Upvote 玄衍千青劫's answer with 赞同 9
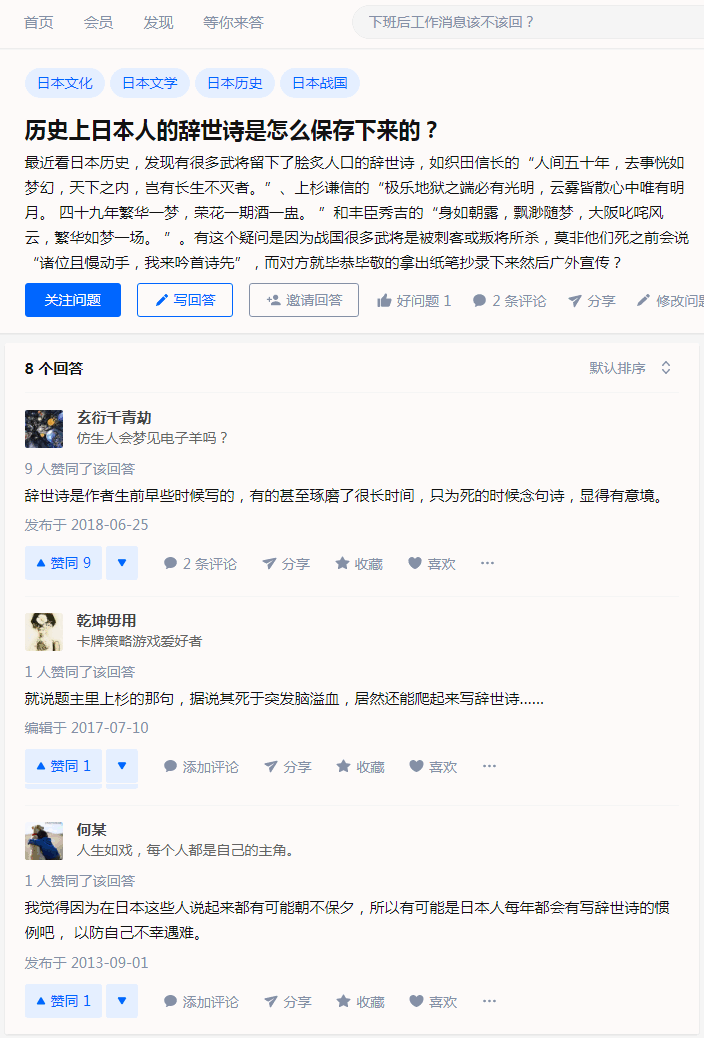The height and width of the screenshot is (1038, 704). [x=64, y=563]
